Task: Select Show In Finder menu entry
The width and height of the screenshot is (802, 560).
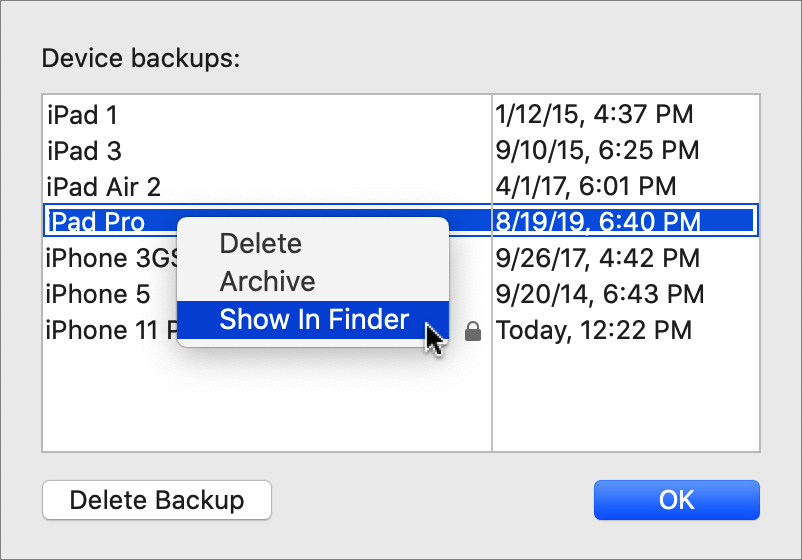Action: point(314,320)
